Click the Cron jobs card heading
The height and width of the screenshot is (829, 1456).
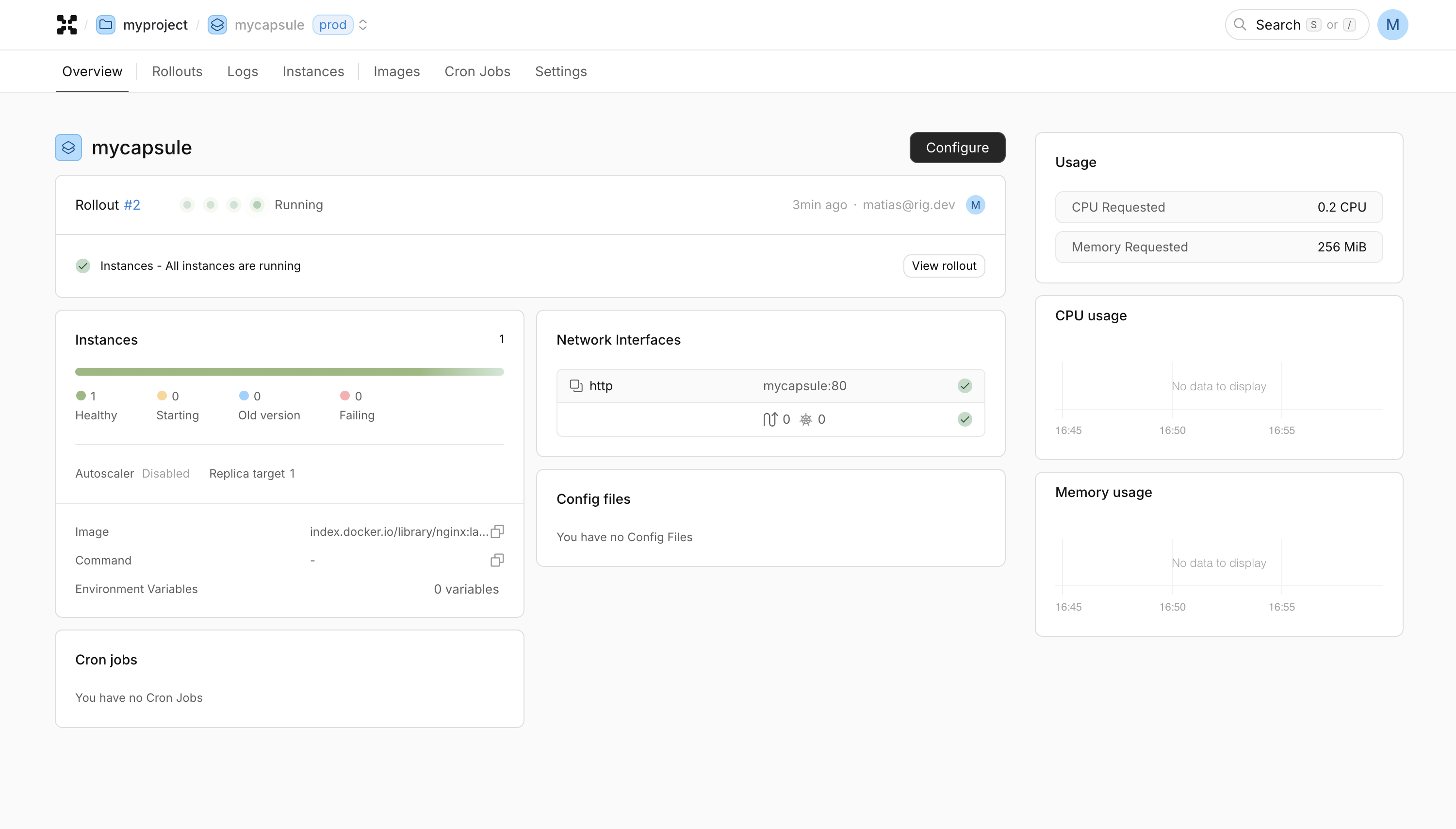point(106,659)
